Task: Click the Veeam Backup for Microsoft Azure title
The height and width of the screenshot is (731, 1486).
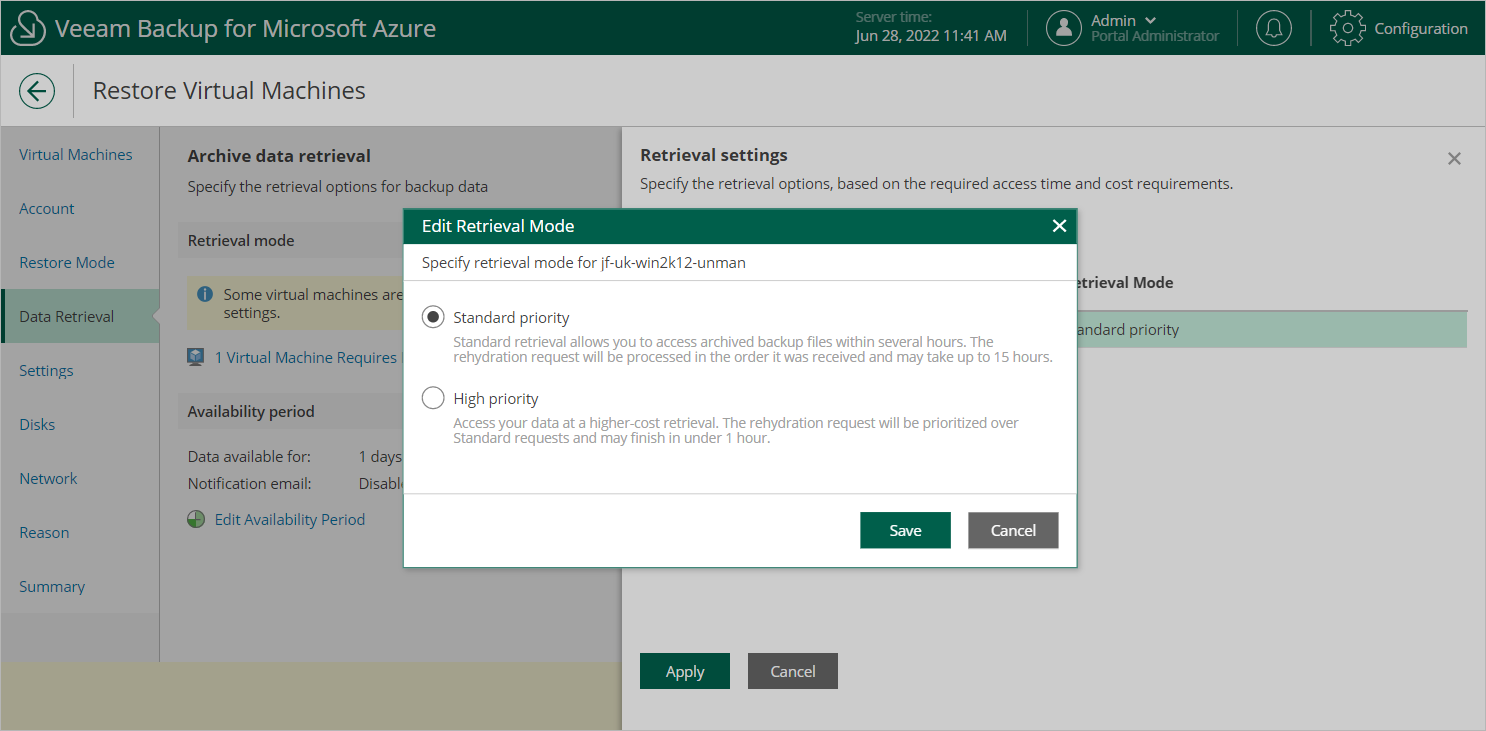Action: pos(245,28)
